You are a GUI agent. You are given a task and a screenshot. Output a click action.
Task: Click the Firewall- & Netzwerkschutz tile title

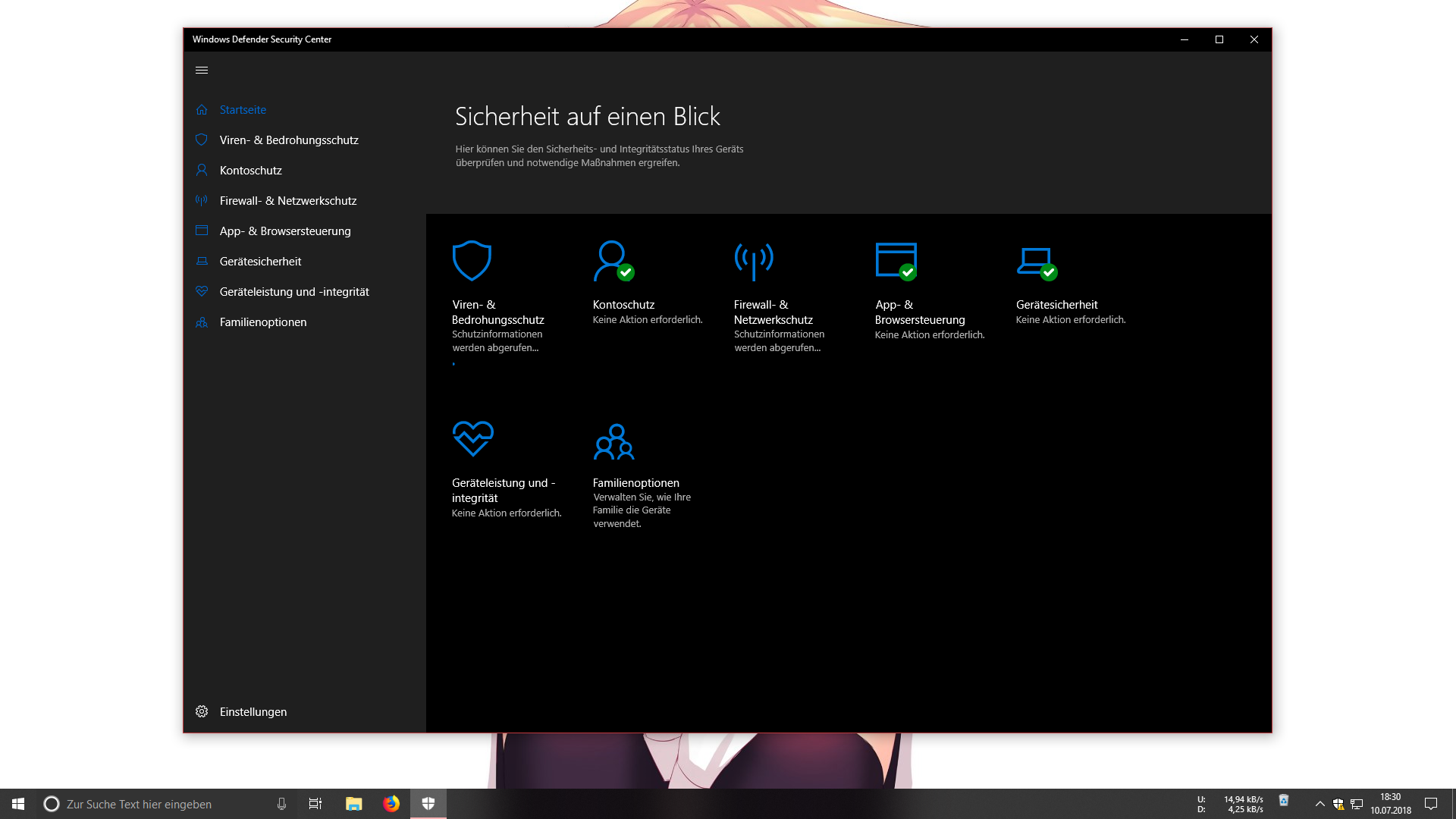[773, 312]
